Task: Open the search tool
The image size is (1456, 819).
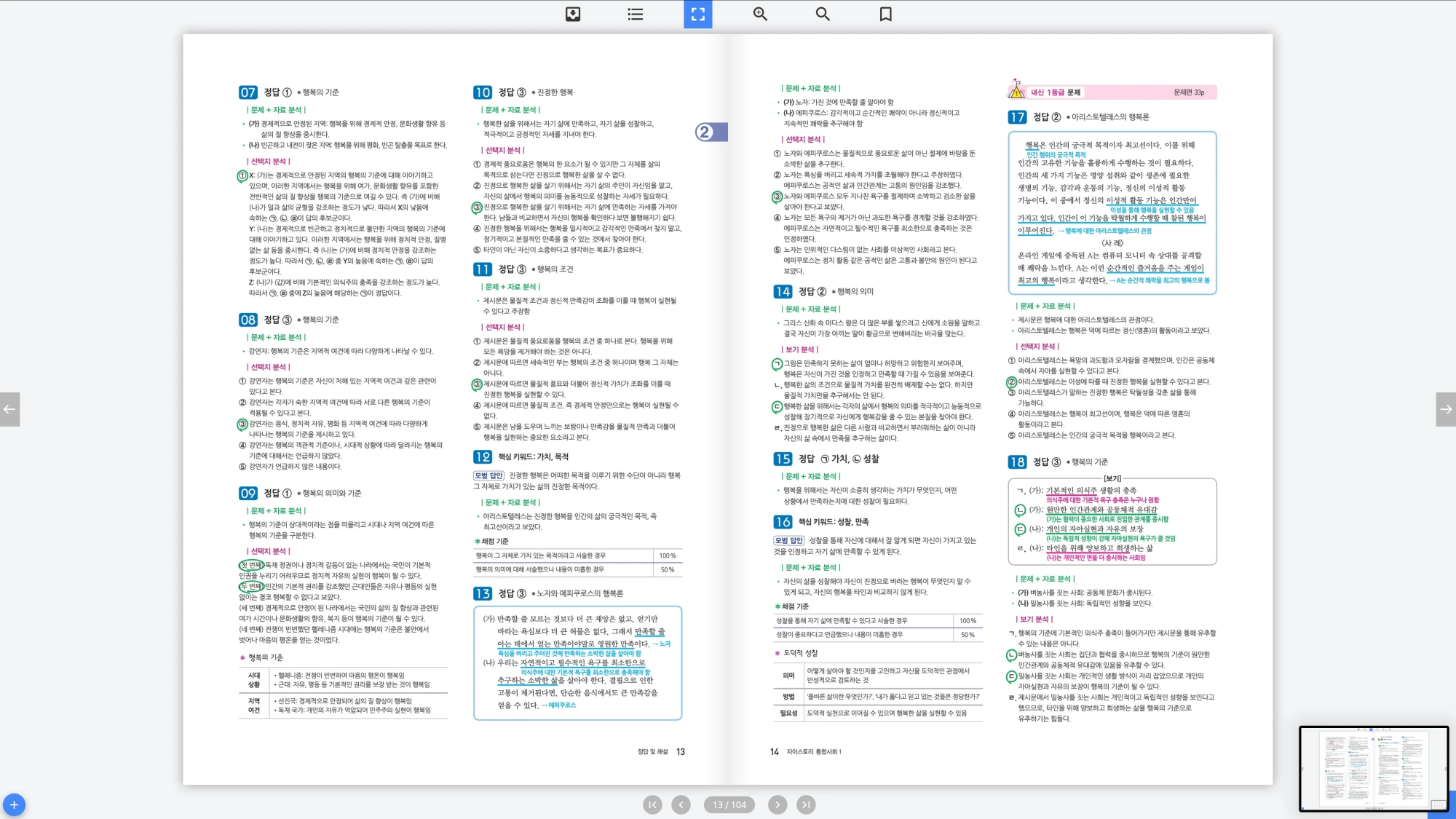Action: coord(823,14)
